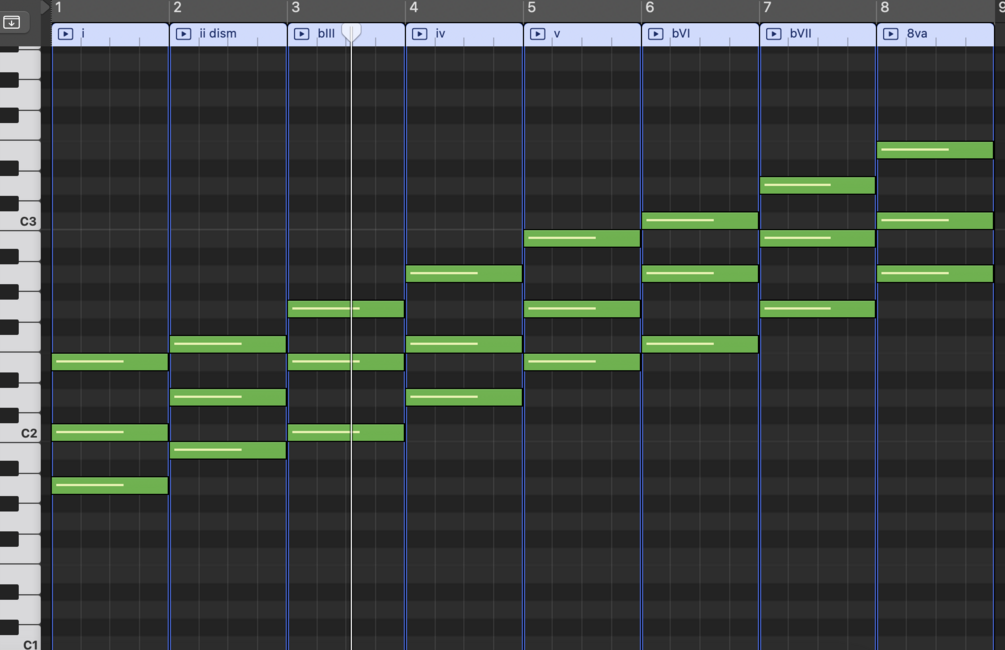Select the middle note of the 'ii dism' chord
The image size is (1005, 650).
coord(228,397)
